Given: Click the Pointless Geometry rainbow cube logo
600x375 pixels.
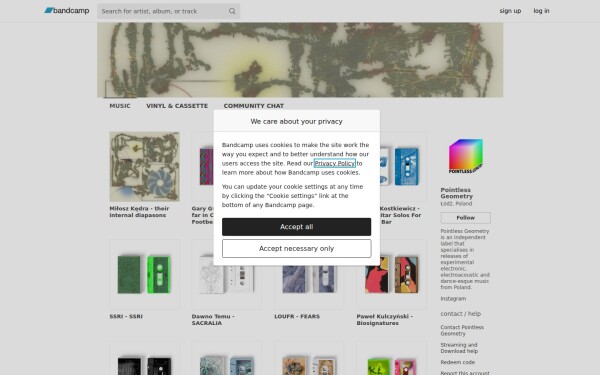Looking at the screenshot, I should click(465, 156).
